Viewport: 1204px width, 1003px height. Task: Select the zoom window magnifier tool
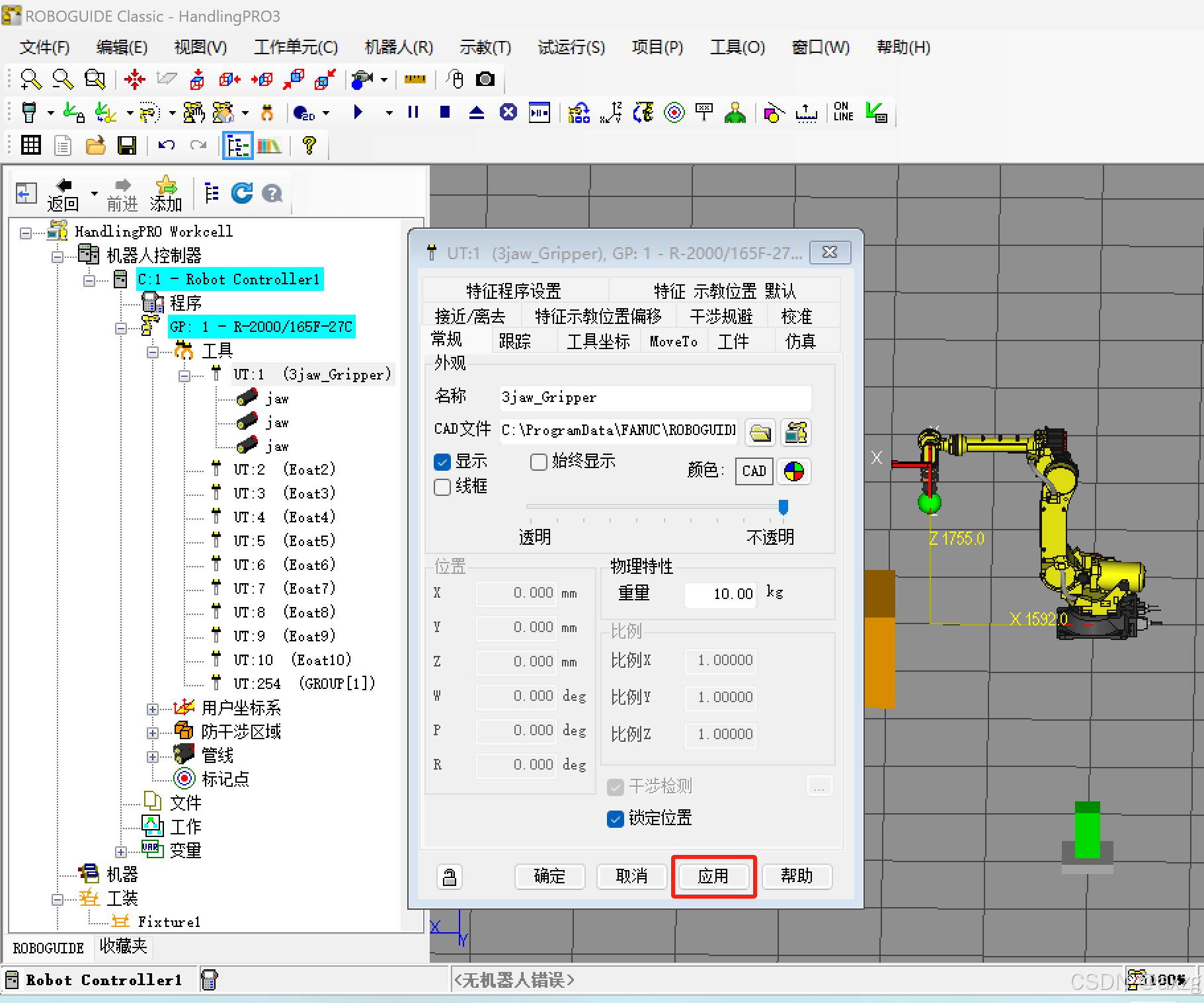click(x=95, y=79)
